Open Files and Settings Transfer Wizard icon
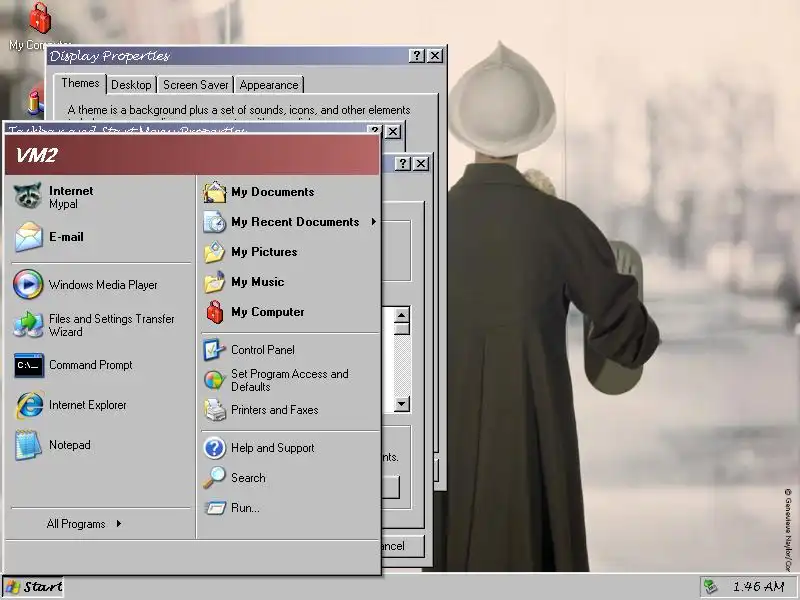Viewport: 800px width, 600px height. [x=28, y=325]
